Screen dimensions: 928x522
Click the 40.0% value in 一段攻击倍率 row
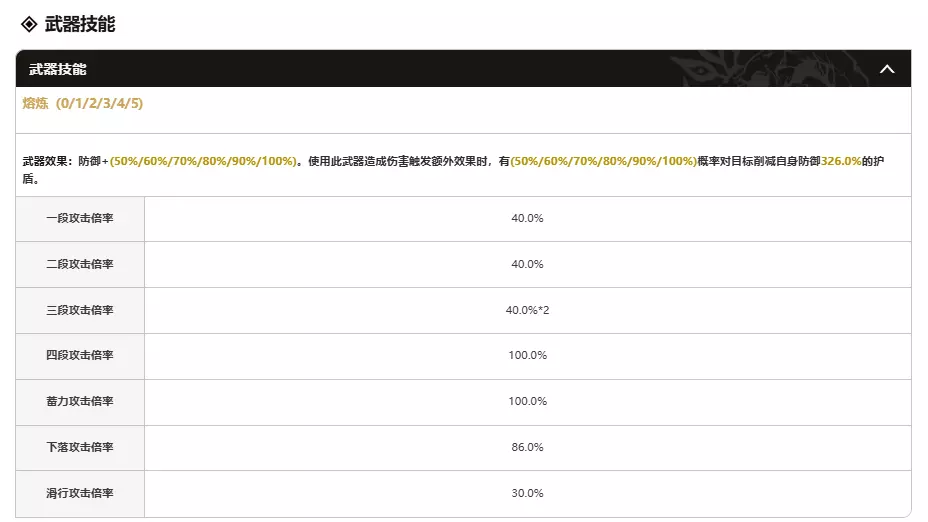(527, 218)
